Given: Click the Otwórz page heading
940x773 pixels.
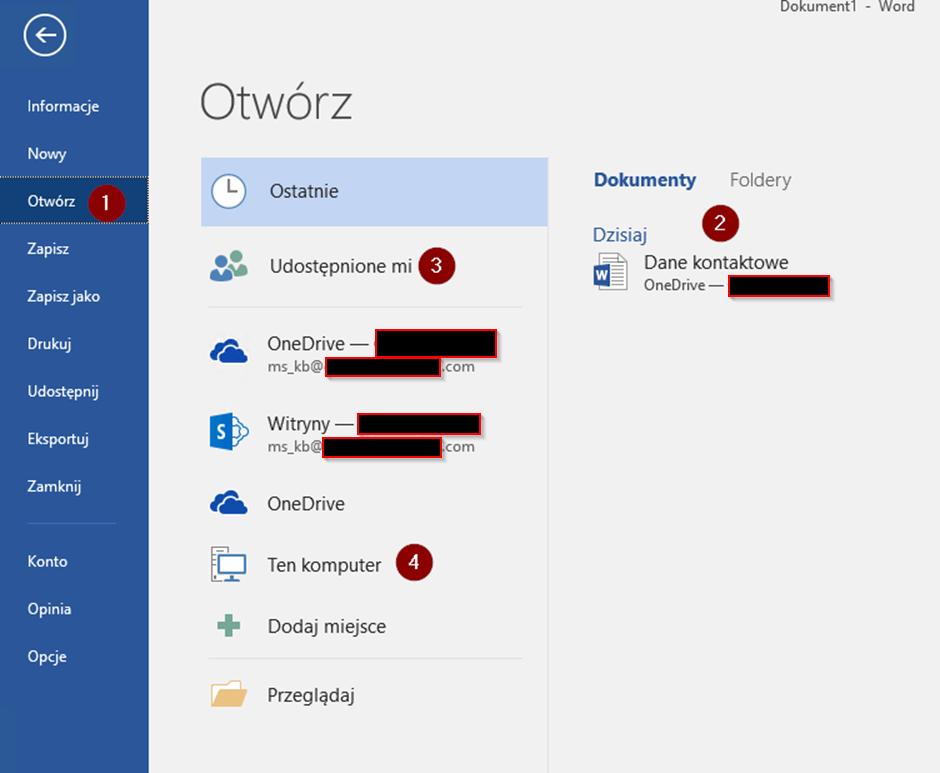Looking at the screenshot, I should coord(276,103).
